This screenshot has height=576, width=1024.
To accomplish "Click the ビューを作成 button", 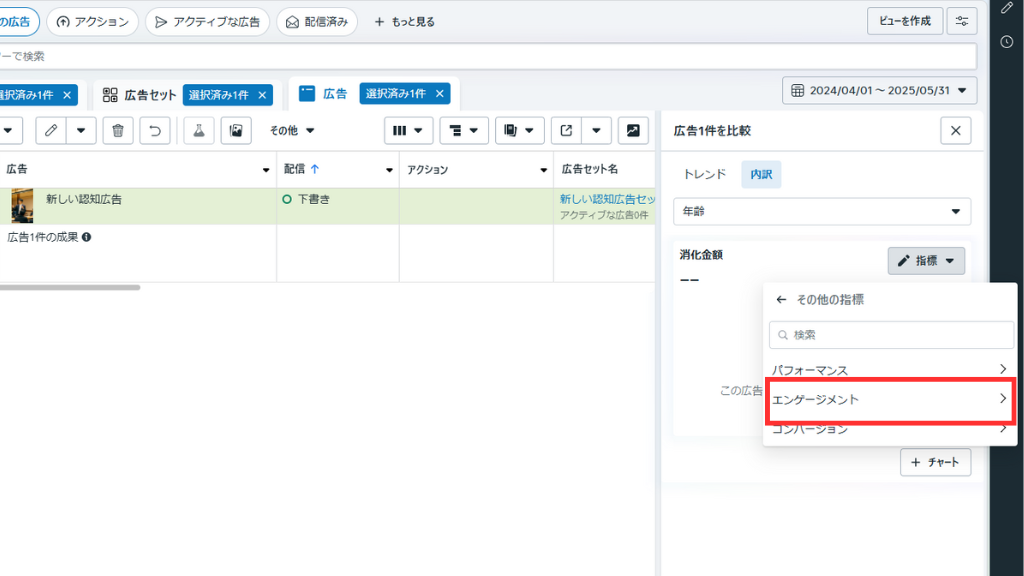I will point(905,21).
